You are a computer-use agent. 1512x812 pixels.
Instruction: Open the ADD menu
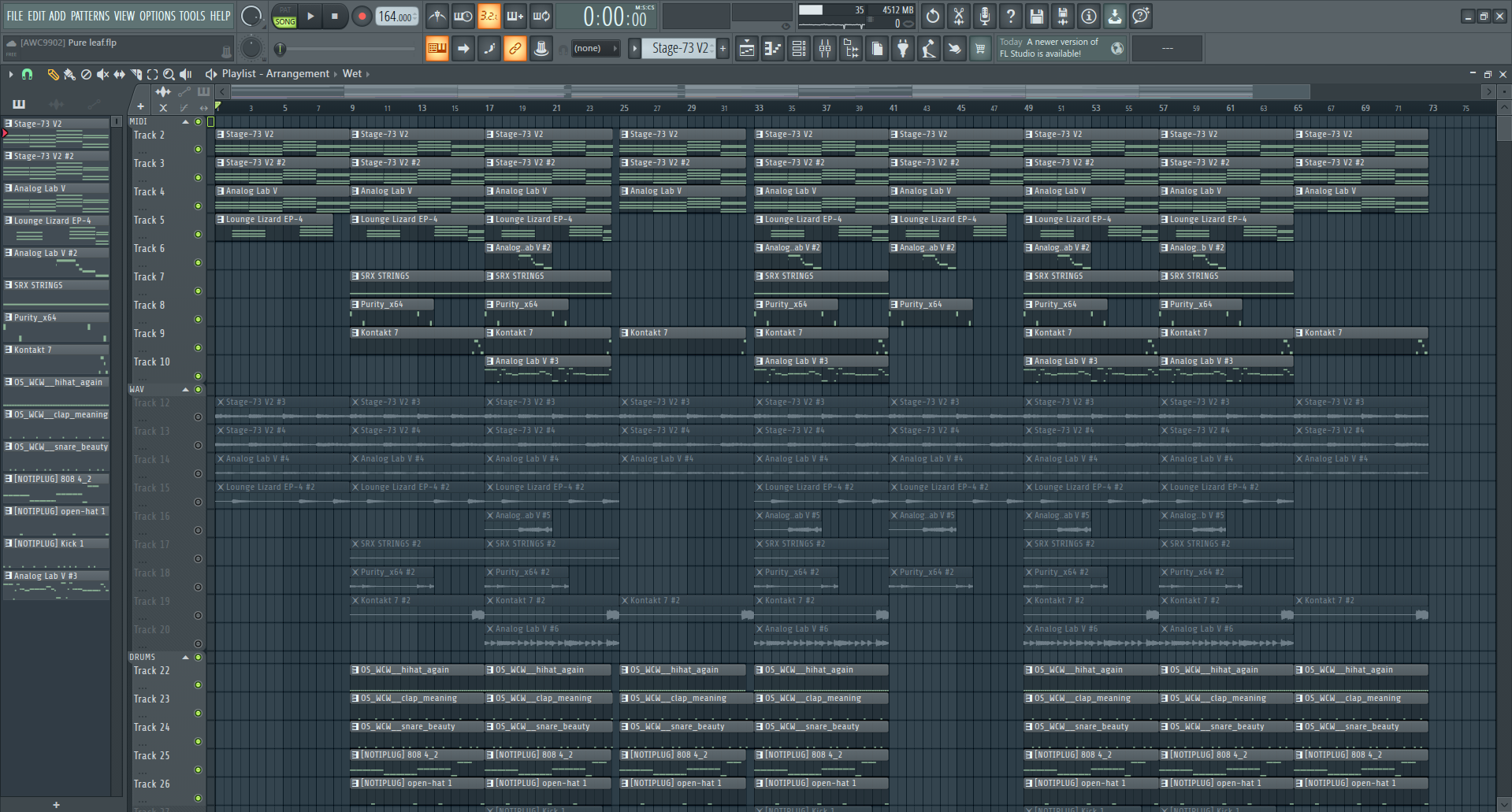point(58,16)
